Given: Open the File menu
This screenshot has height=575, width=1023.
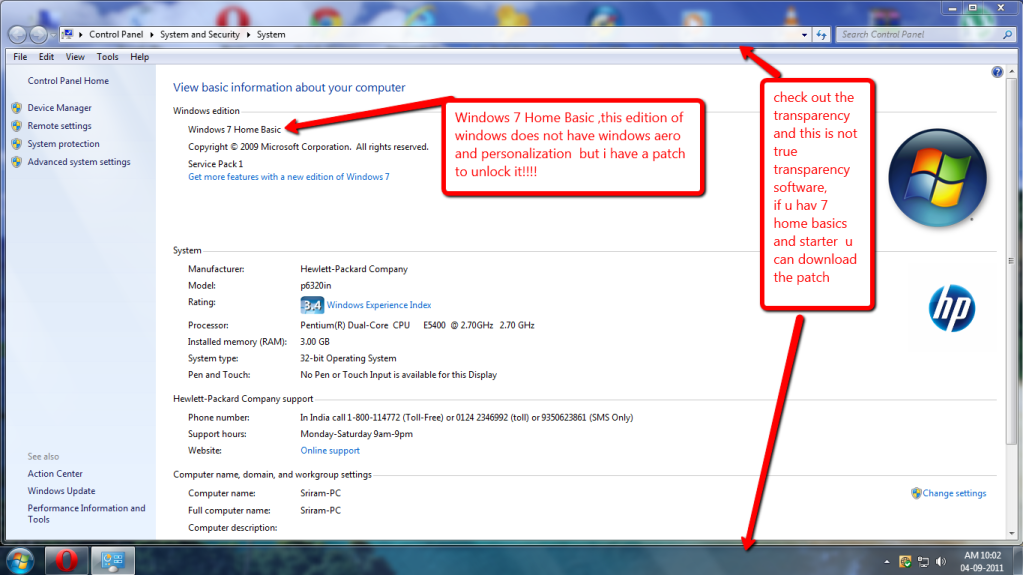Looking at the screenshot, I should point(20,57).
